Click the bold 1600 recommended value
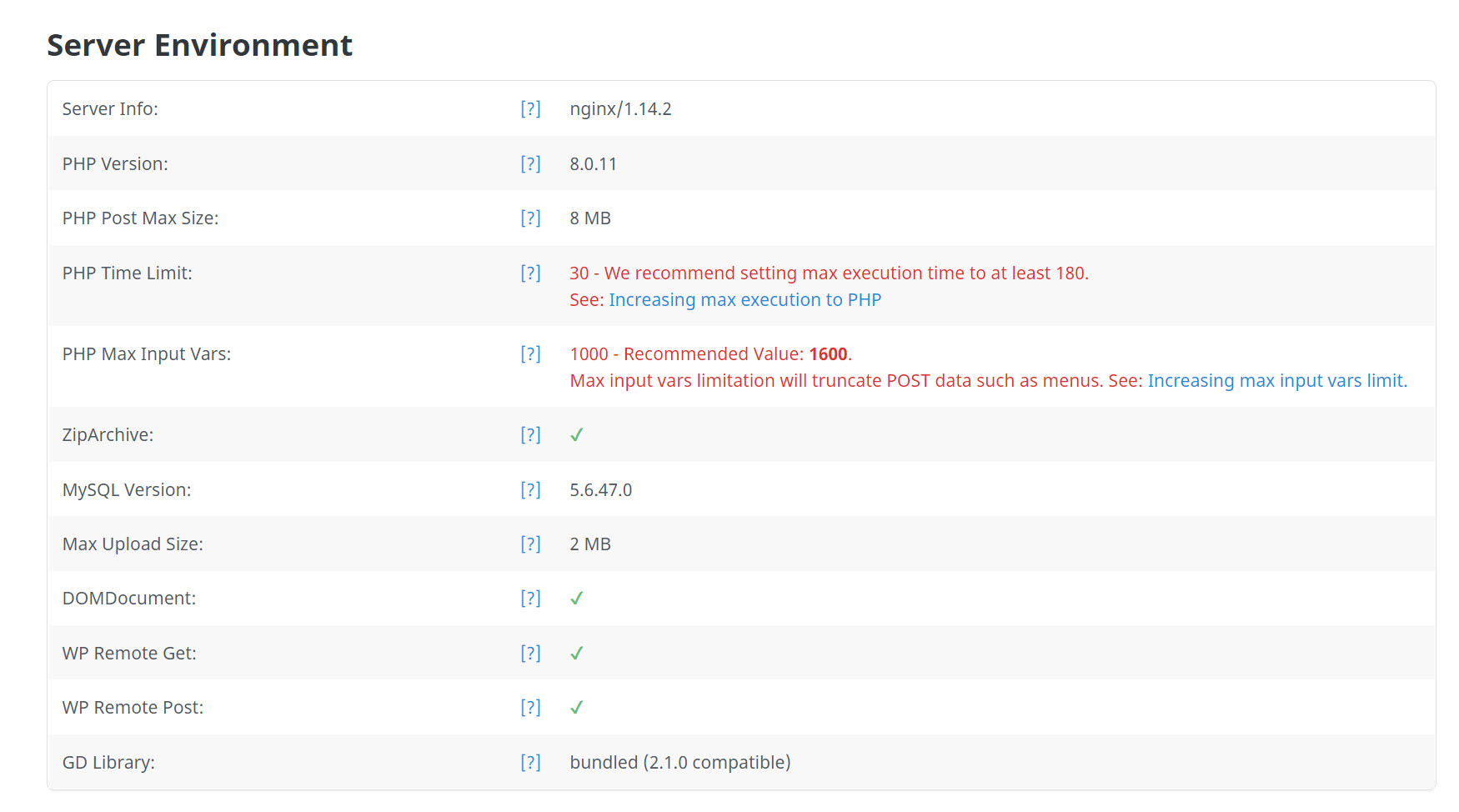Viewport: 1459px width, 812px height. click(828, 354)
